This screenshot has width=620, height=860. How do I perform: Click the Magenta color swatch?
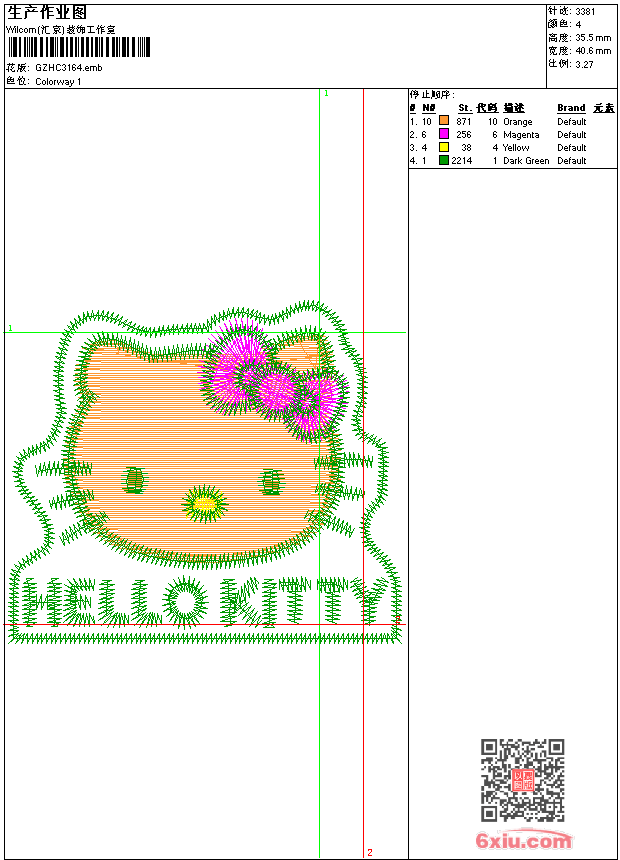pyautogui.click(x=444, y=134)
